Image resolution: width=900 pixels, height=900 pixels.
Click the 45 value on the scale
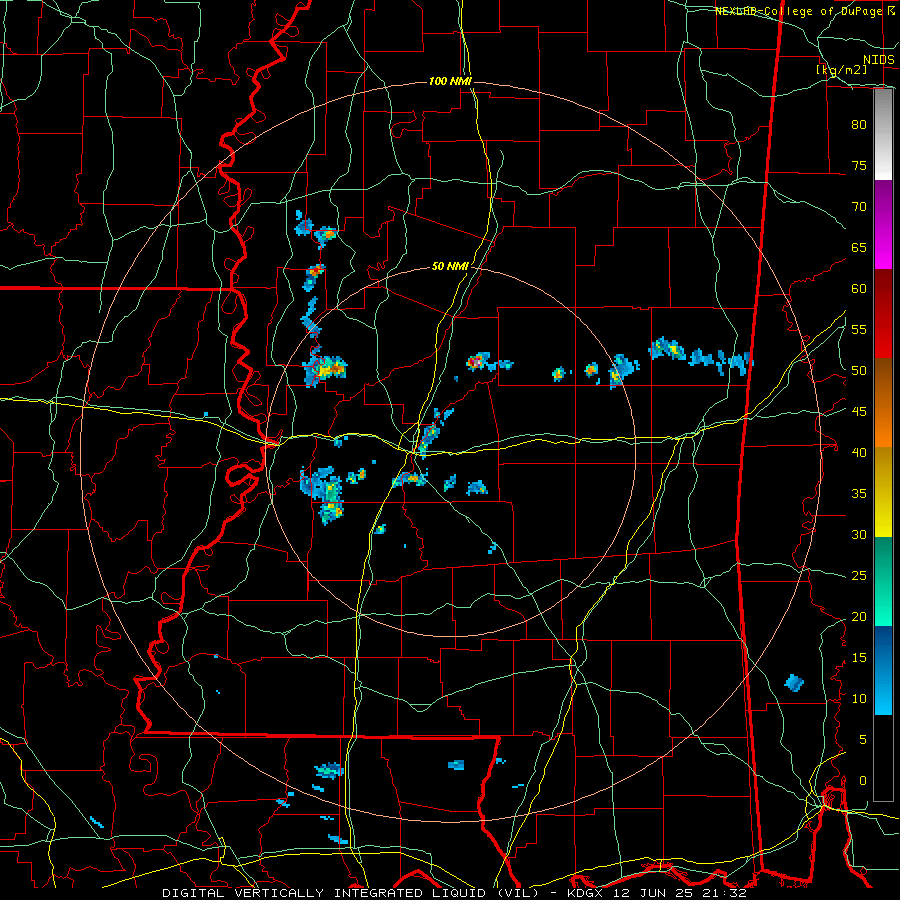tap(859, 412)
